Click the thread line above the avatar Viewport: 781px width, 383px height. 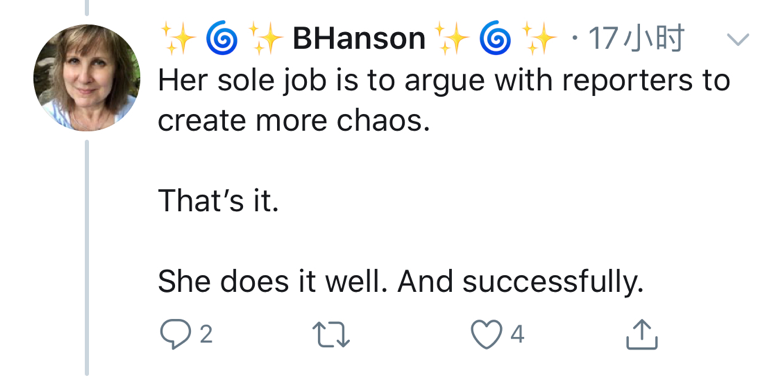pos(87,7)
